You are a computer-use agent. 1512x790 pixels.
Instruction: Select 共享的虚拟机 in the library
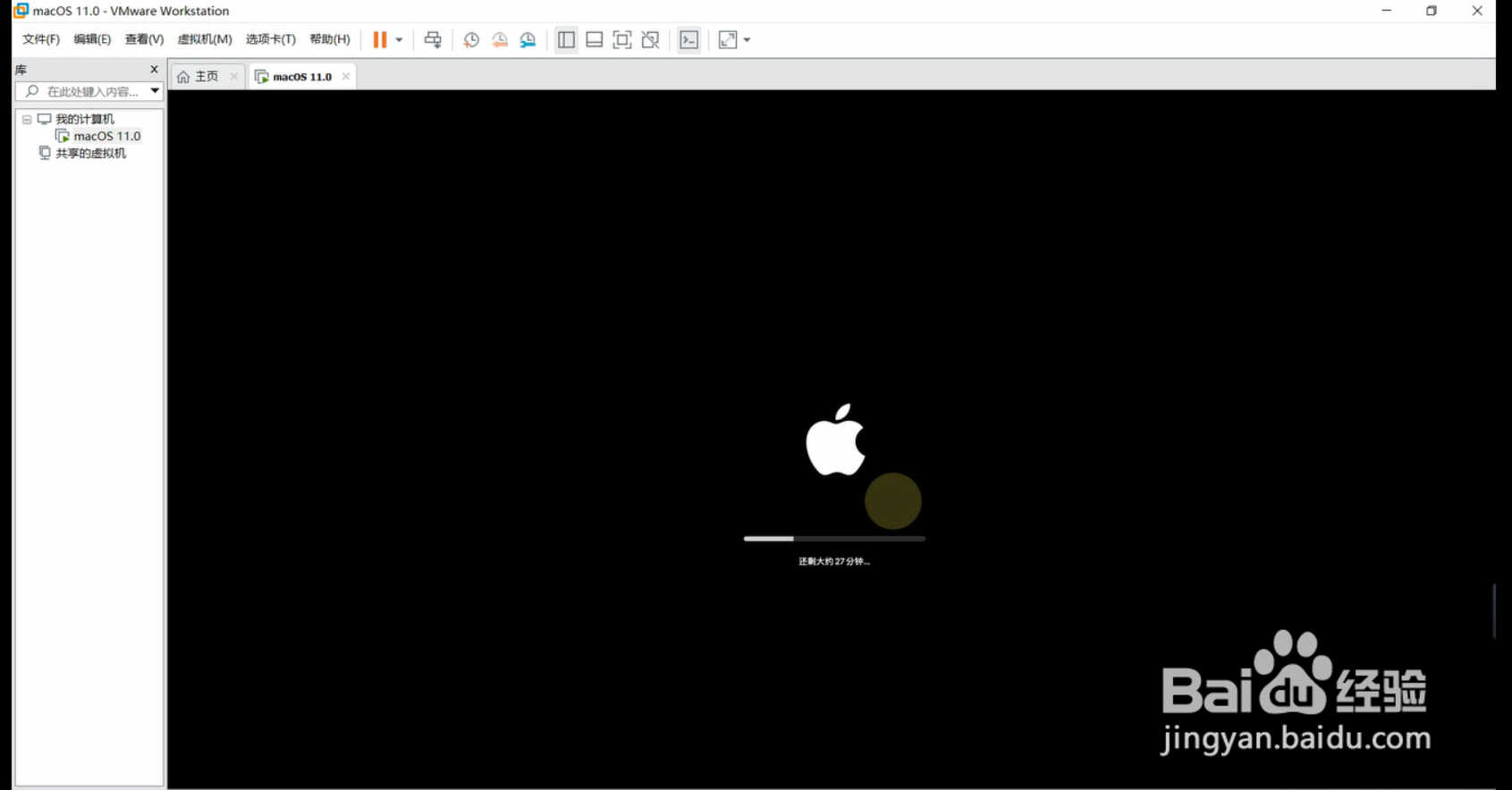point(82,153)
